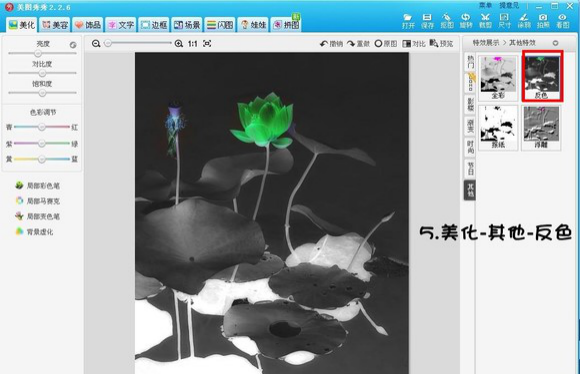Click the 特效展示 breadcrumb text

486,43
